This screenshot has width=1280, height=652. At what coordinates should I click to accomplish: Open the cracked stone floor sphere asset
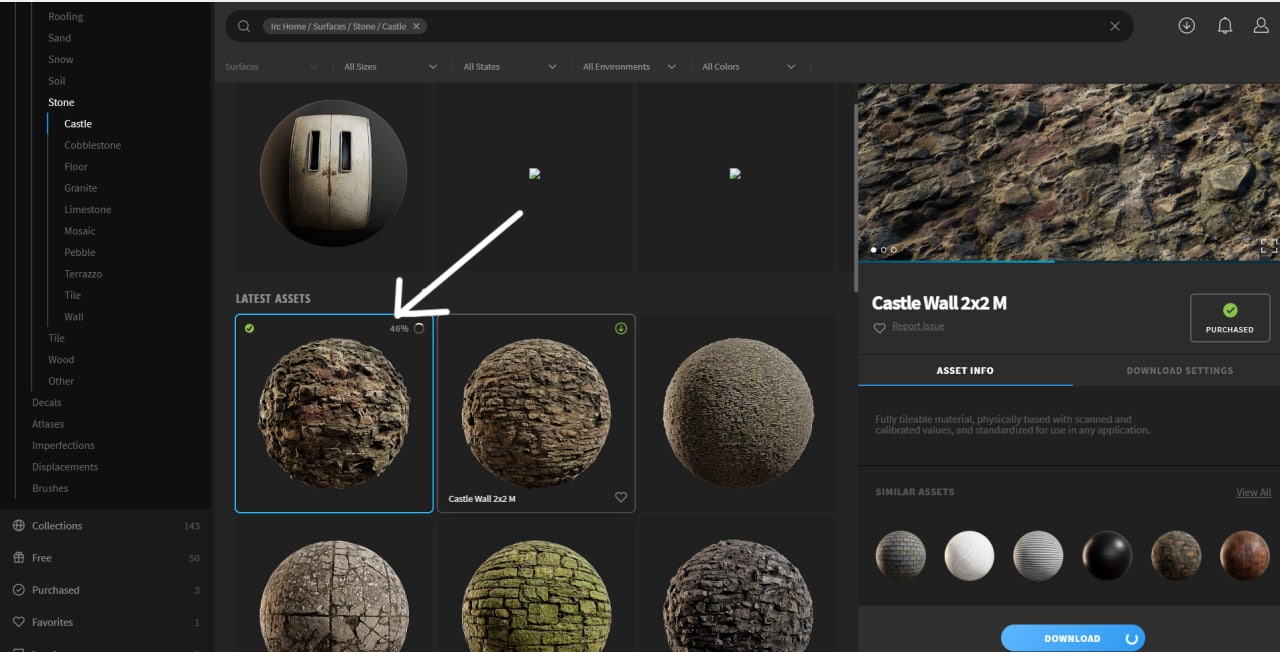(334, 597)
